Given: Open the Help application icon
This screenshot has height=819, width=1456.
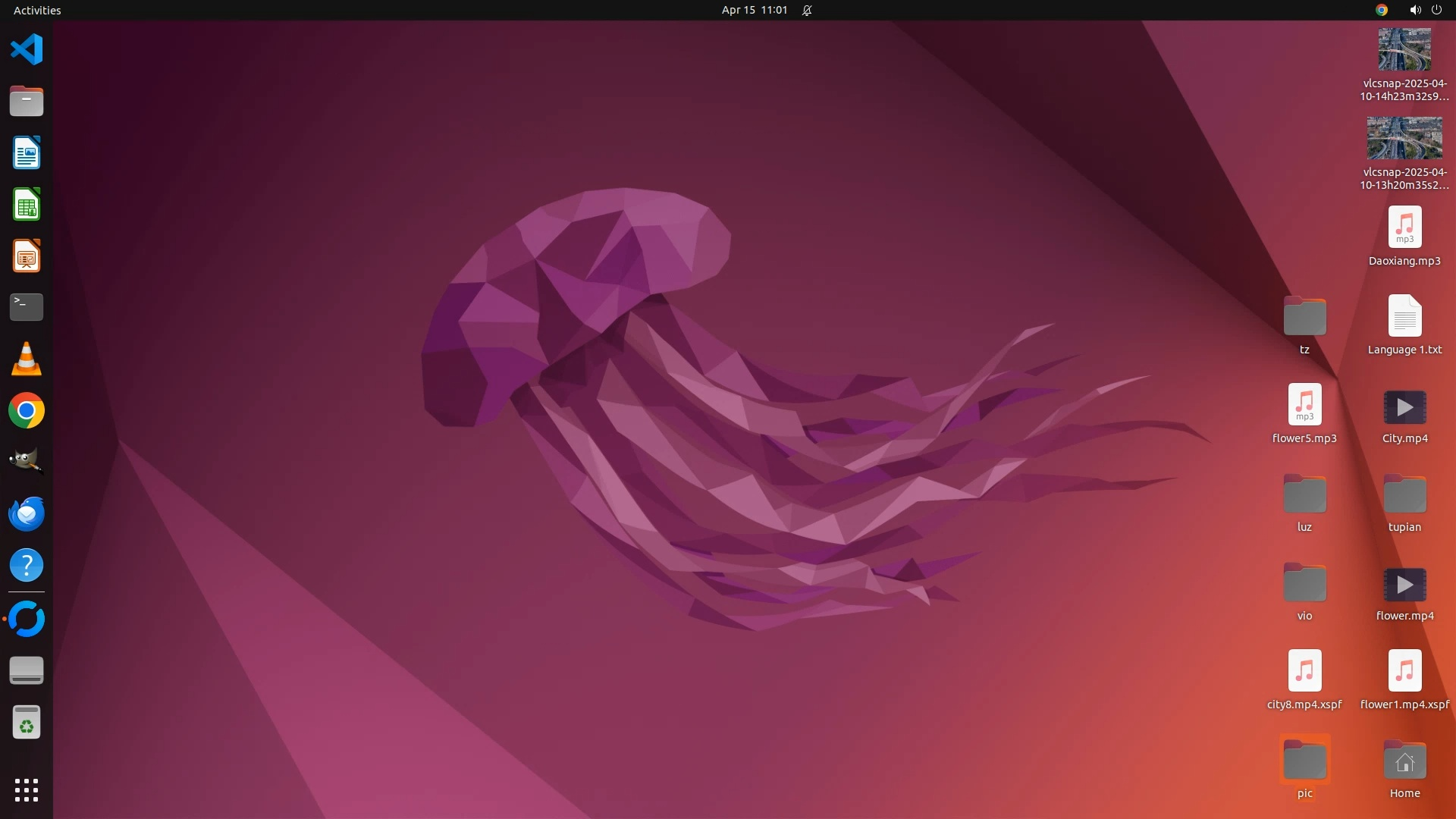Looking at the screenshot, I should [27, 565].
